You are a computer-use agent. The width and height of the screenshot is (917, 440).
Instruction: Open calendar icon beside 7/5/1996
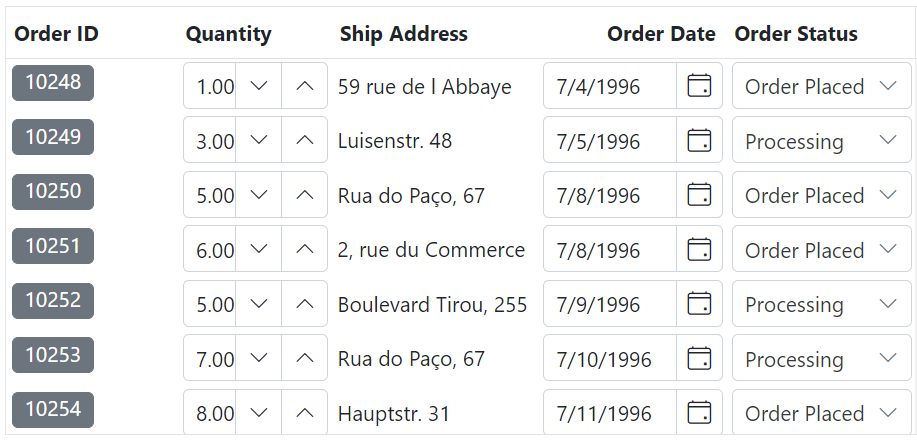[x=699, y=140]
